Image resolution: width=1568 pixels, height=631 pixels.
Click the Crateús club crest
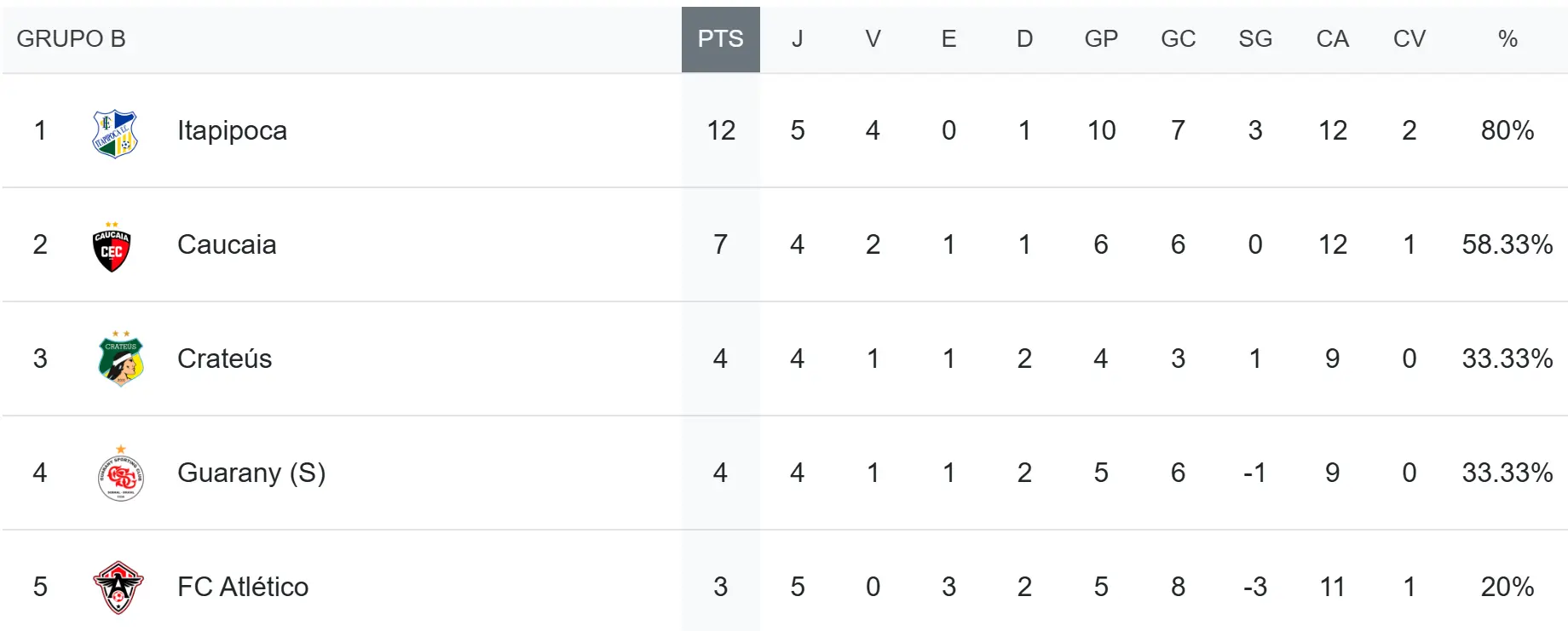(x=120, y=359)
